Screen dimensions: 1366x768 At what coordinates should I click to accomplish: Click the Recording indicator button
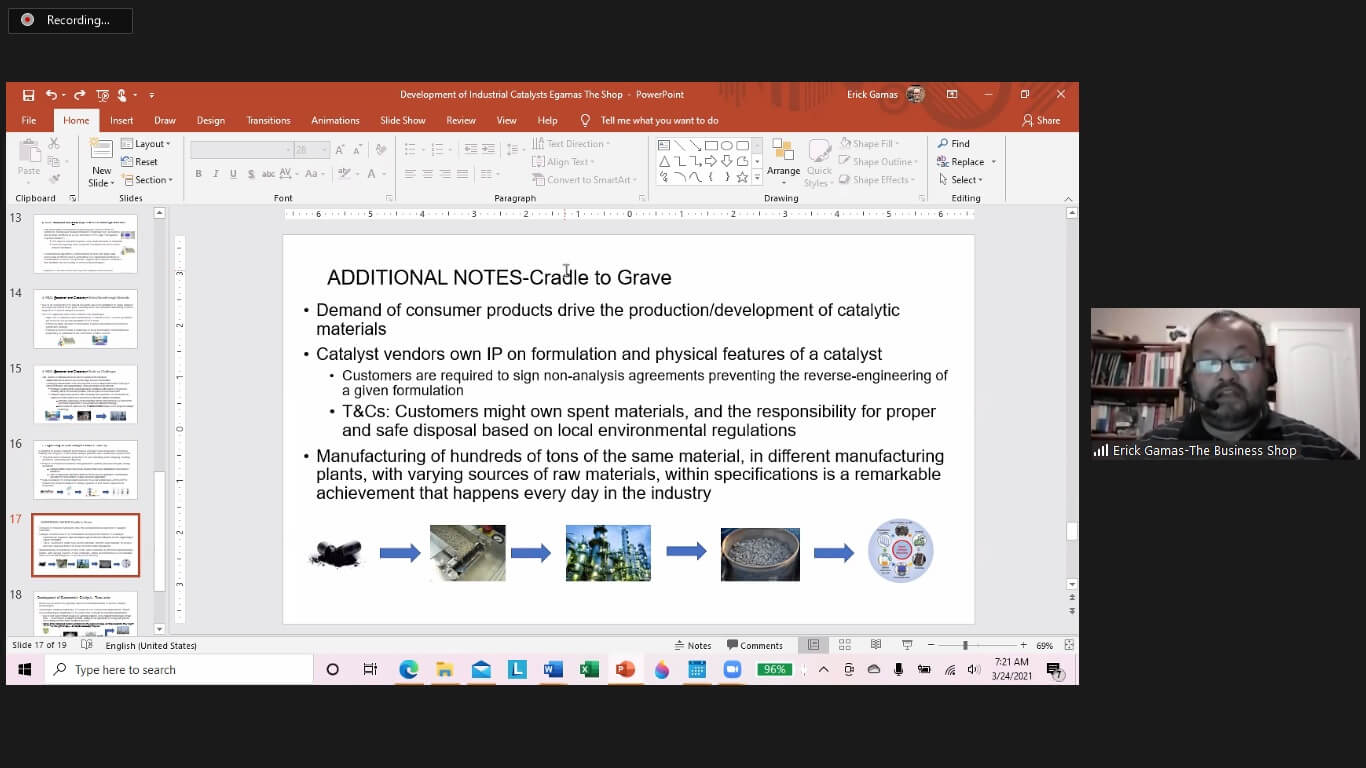click(x=70, y=20)
